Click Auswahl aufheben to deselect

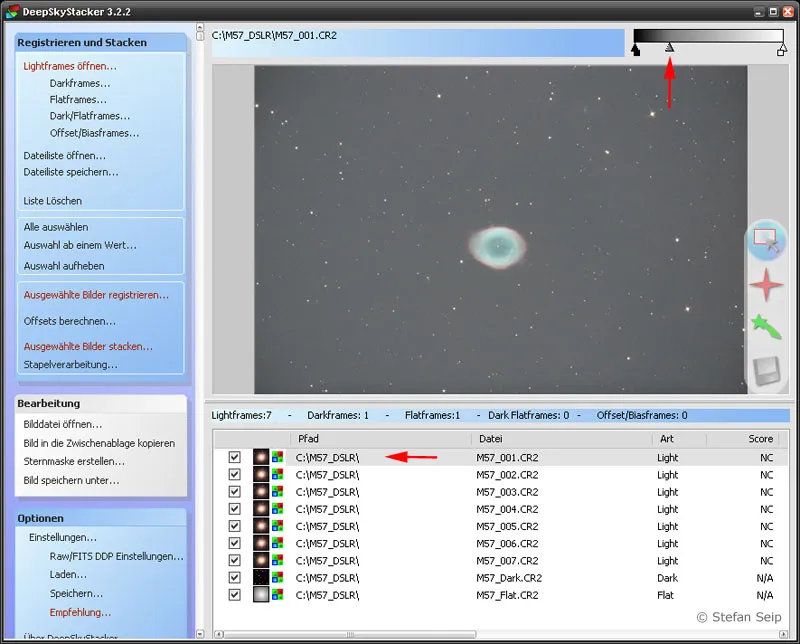point(64,266)
